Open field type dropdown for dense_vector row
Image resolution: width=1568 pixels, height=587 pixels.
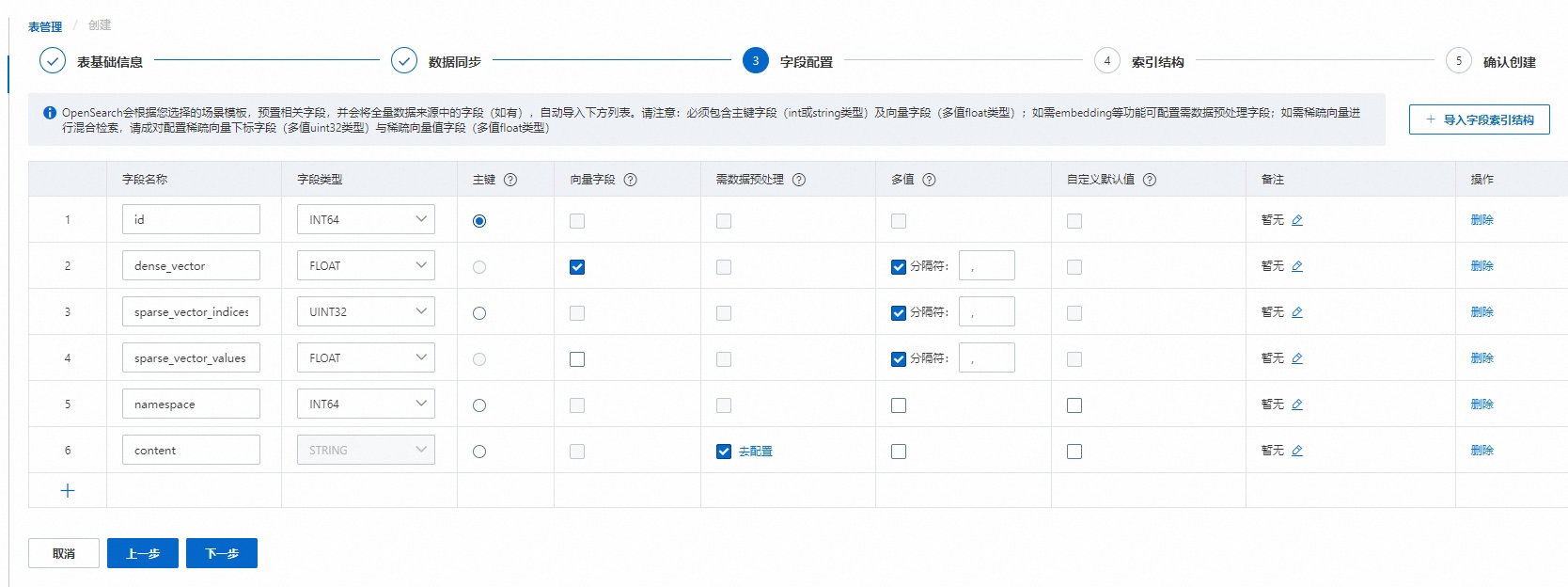366,265
